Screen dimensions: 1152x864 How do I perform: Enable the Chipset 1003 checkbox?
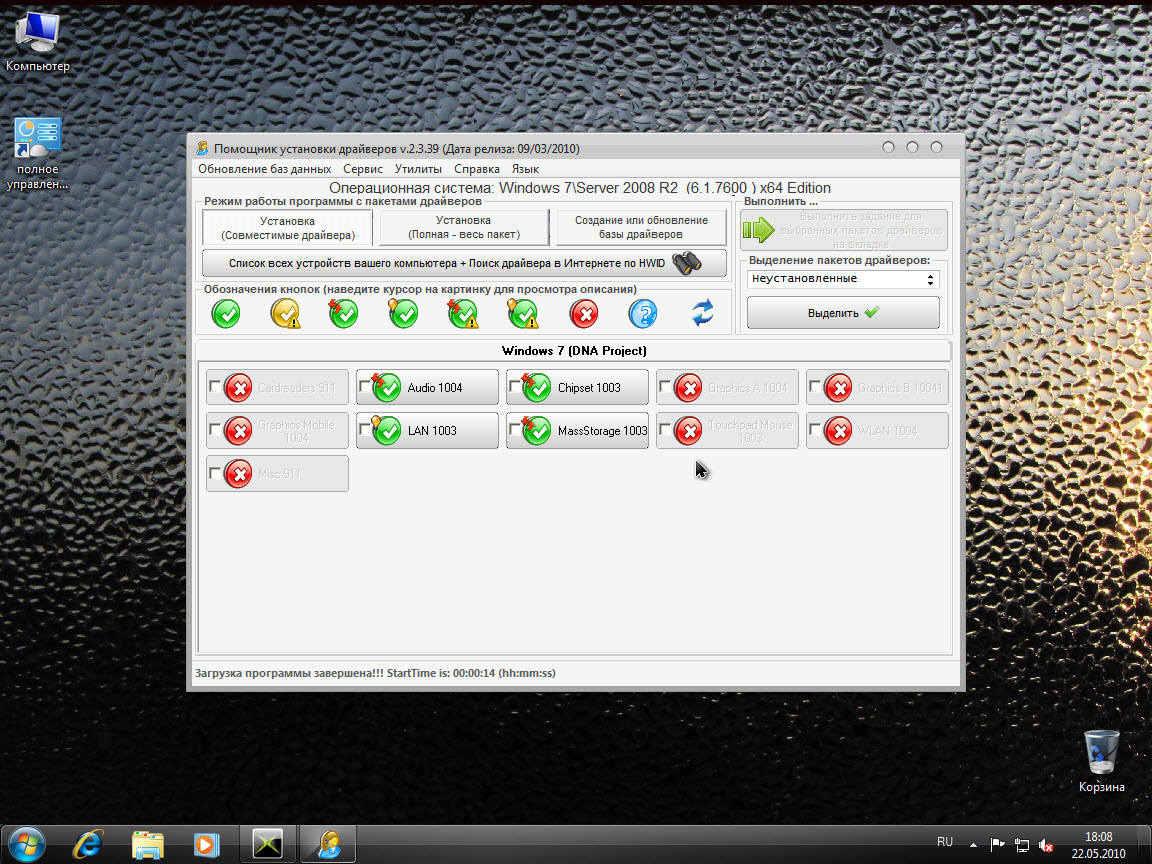click(514, 387)
